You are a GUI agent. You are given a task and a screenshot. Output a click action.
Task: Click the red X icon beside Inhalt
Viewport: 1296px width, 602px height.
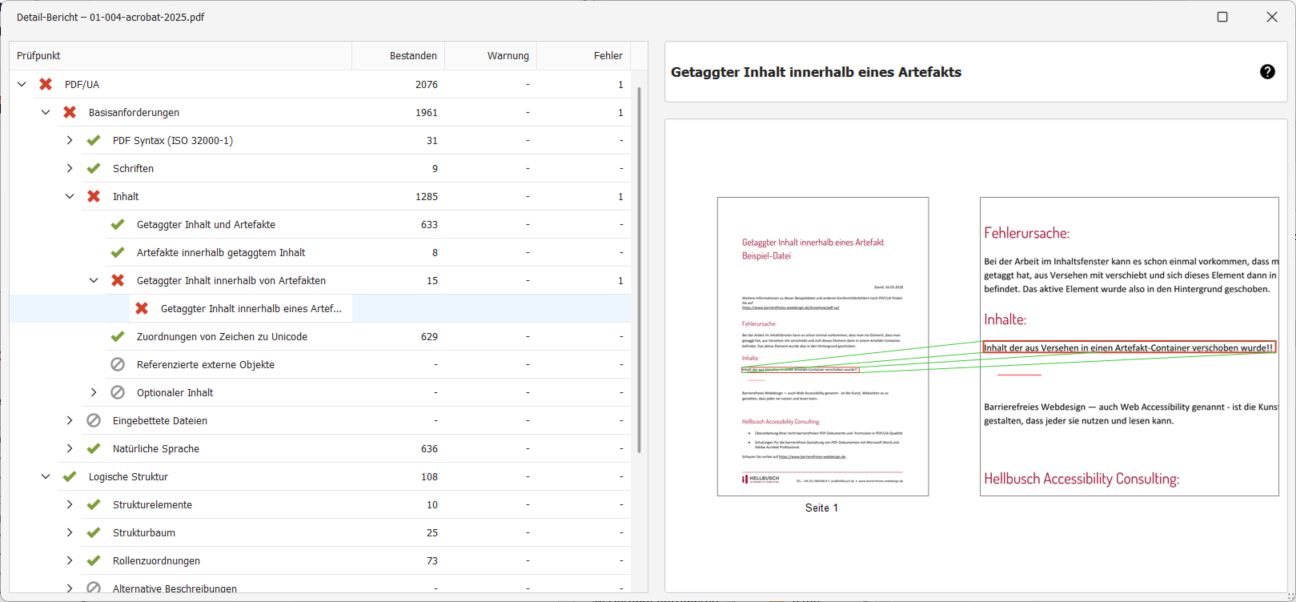[94, 197]
